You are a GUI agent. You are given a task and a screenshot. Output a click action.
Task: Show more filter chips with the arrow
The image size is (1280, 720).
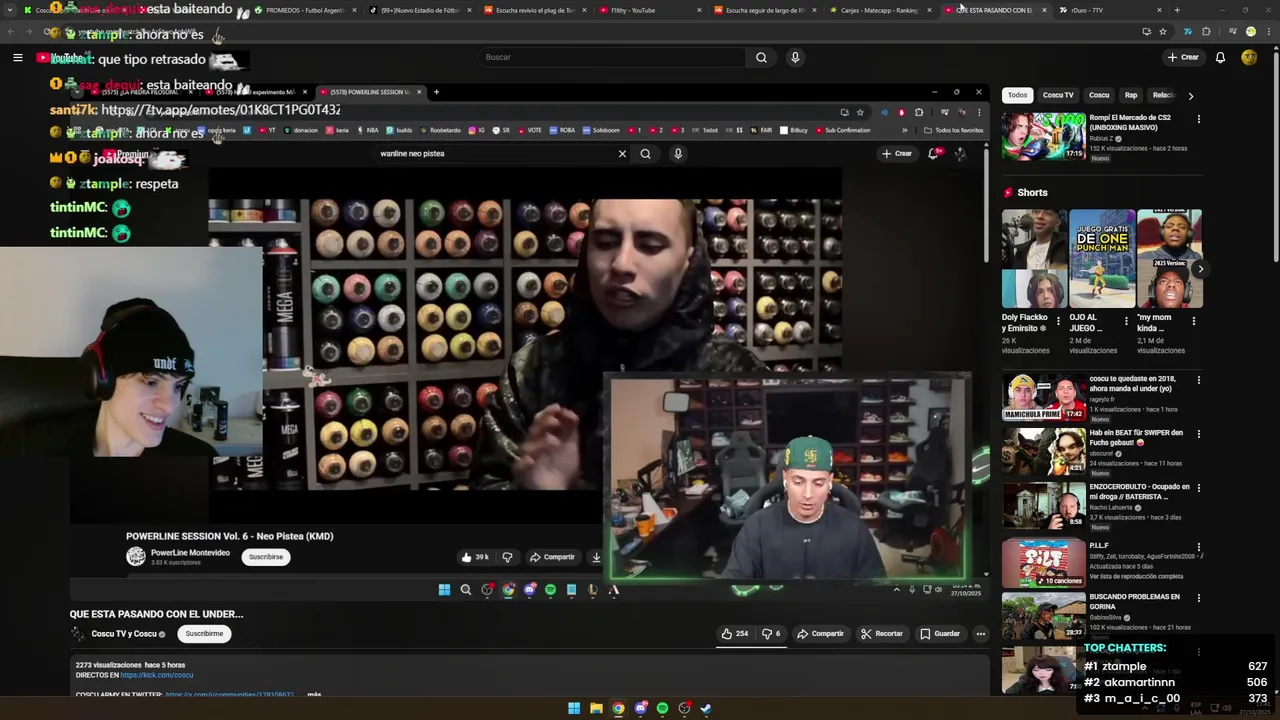click(x=1190, y=96)
